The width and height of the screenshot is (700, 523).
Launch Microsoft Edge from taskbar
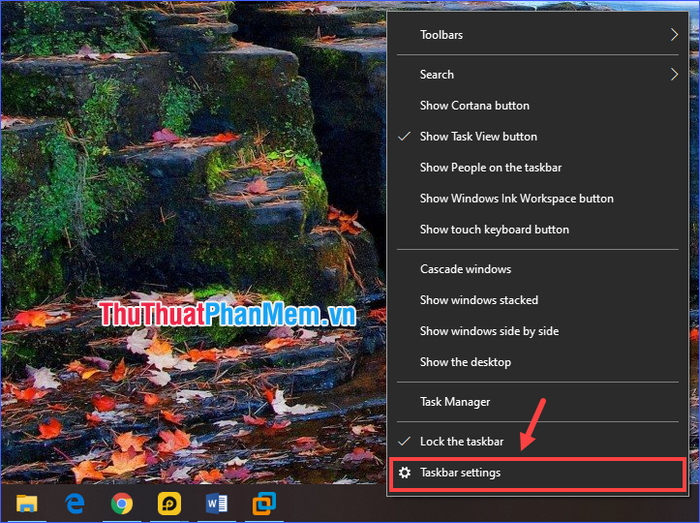point(75,504)
